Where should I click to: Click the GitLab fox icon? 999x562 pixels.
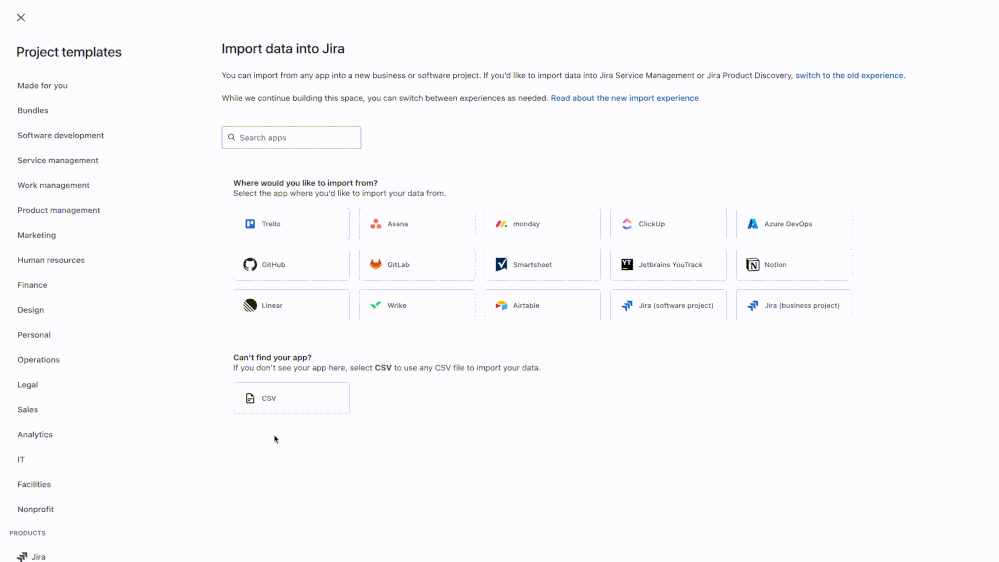tap(376, 264)
